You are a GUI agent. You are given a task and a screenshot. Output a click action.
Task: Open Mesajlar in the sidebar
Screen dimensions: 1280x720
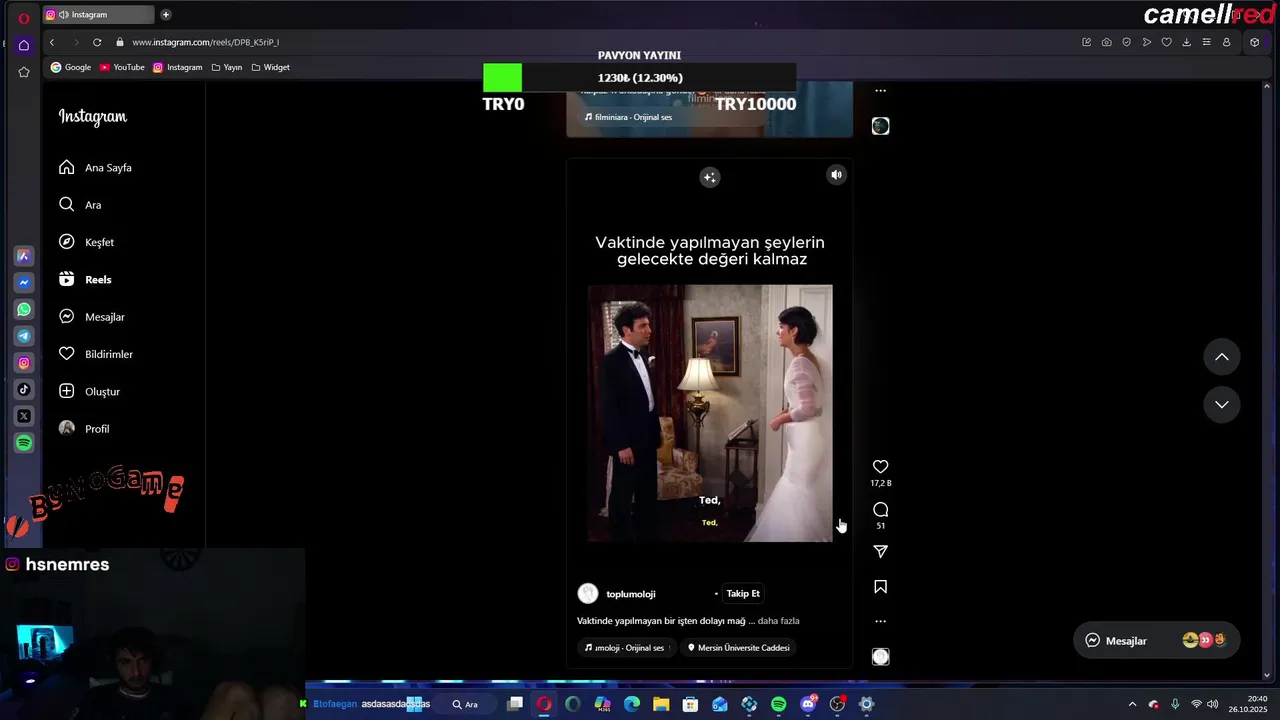[91, 317]
